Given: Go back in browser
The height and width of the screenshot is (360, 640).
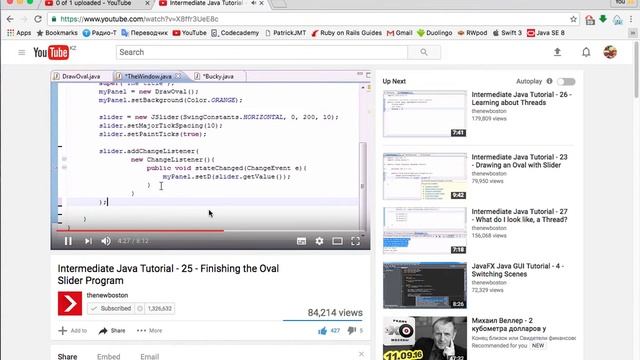Looking at the screenshot, I should point(10,19).
